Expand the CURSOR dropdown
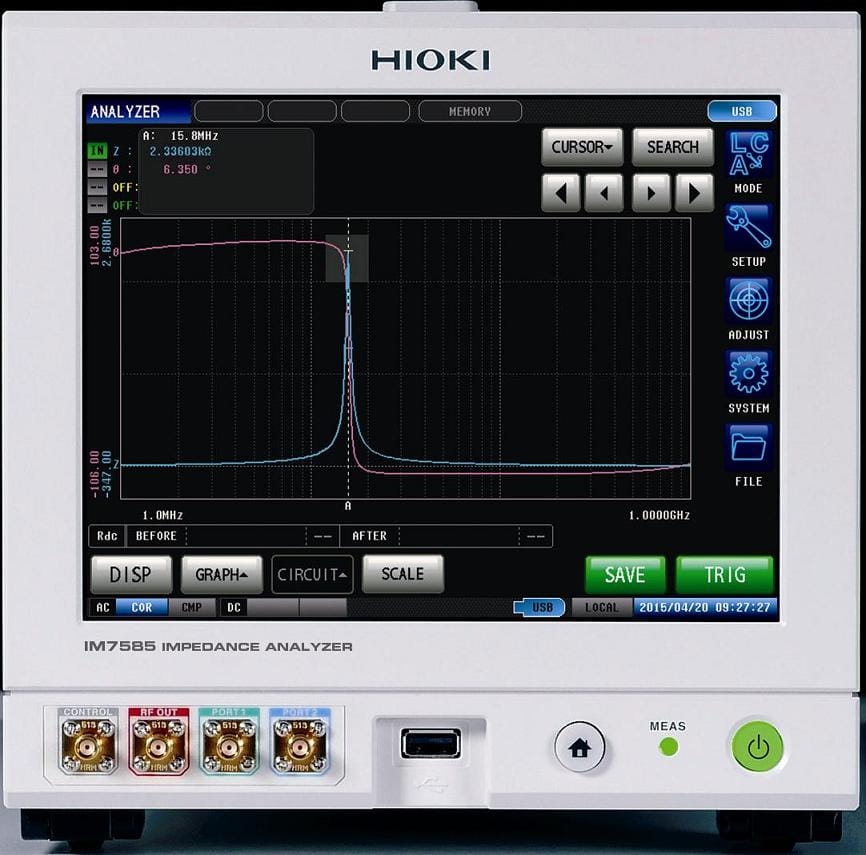866x855 pixels. tap(581, 147)
